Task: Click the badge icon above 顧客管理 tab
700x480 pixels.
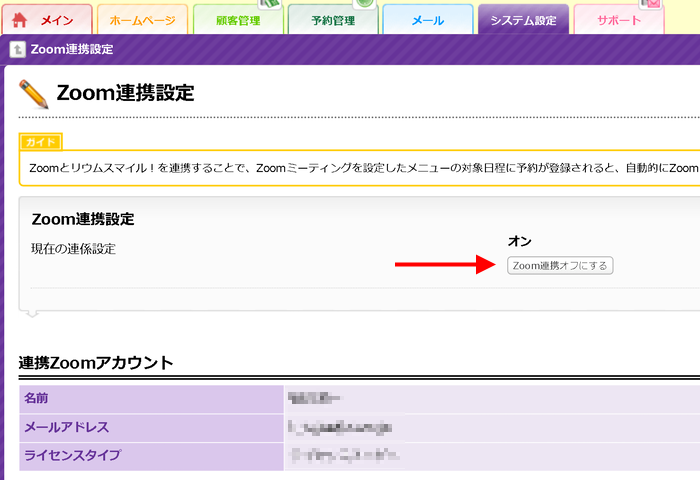Action: pos(270,4)
